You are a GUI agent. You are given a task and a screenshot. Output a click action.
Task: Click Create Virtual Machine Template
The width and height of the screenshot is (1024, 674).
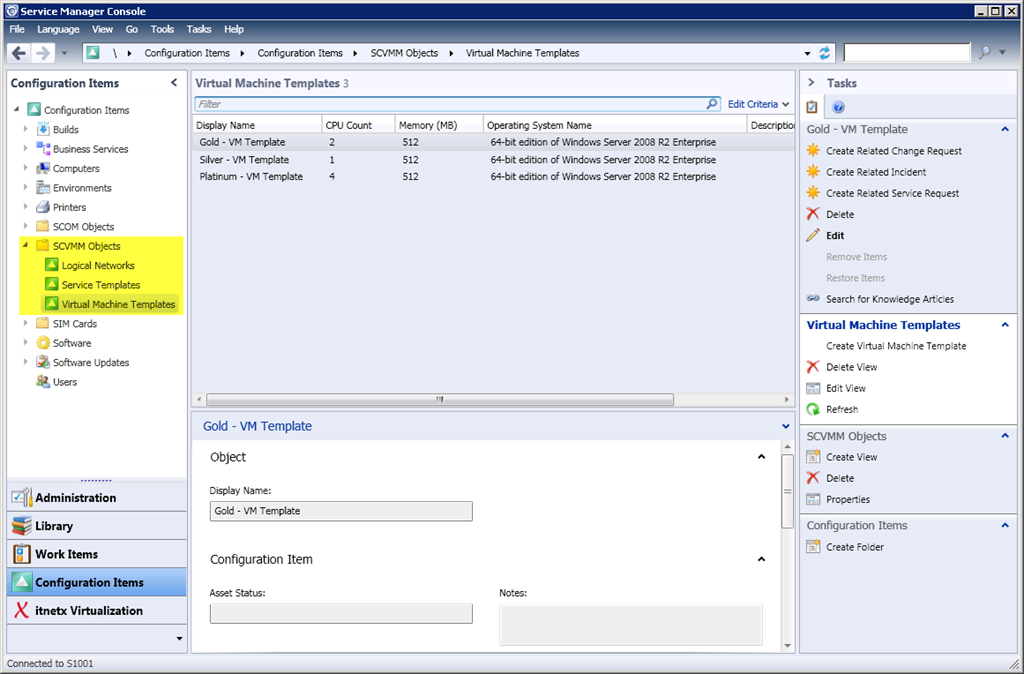(896, 346)
